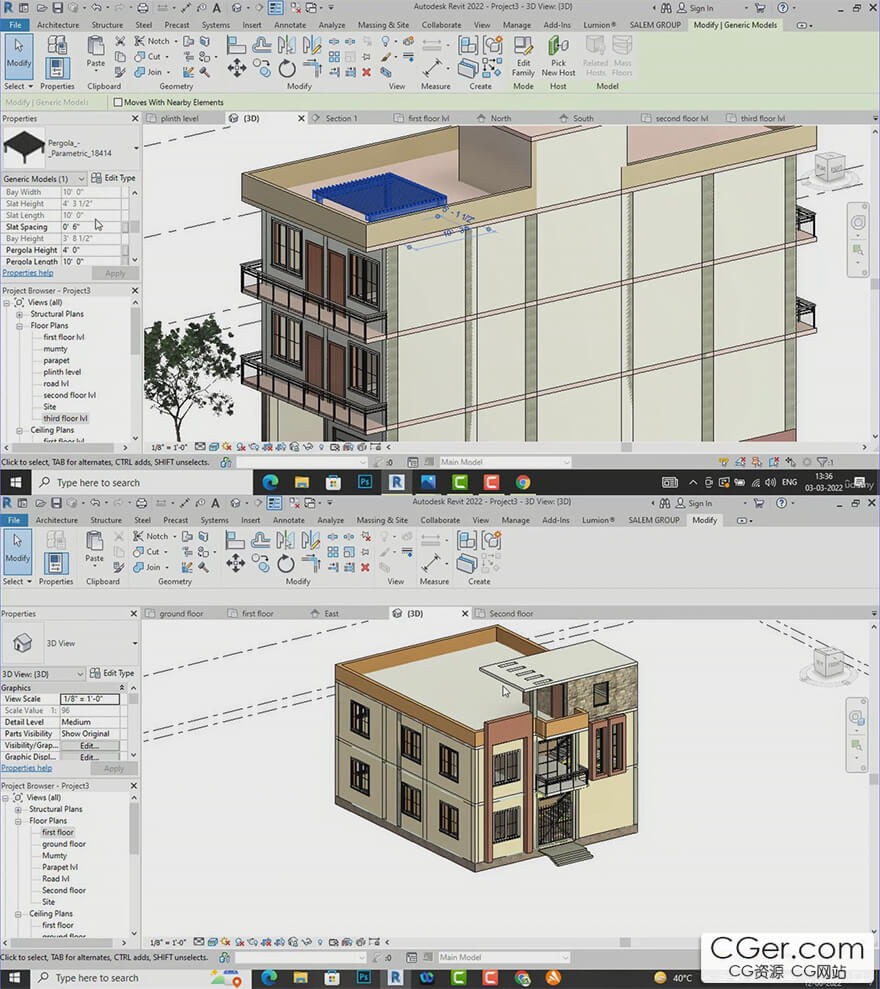Click the Chrome icon in the upper taskbar
The image size is (880, 989).
pos(523,482)
